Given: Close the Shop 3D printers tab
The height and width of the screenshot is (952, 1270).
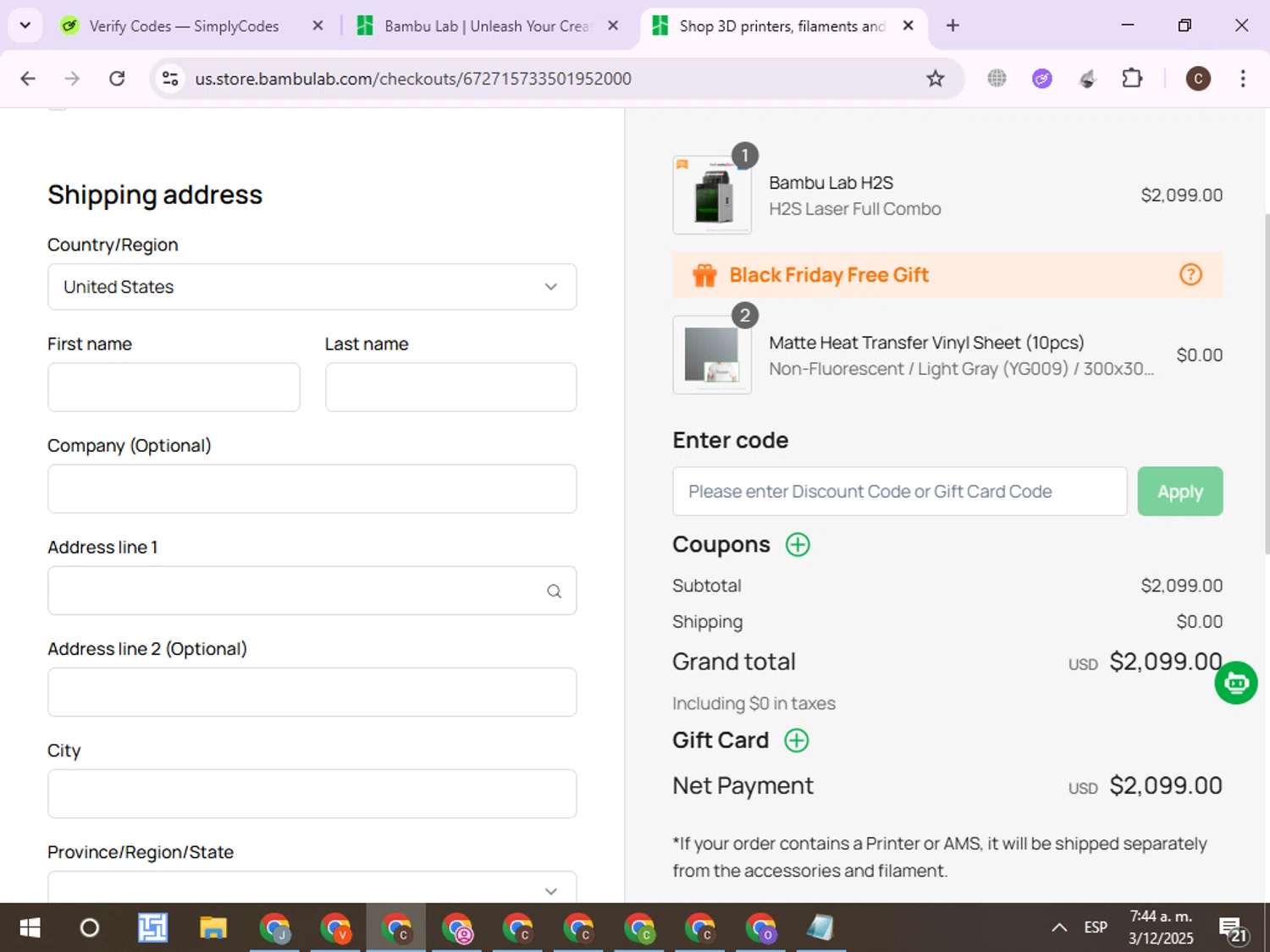Looking at the screenshot, I should pyautogui.click(x=908, y=25).
